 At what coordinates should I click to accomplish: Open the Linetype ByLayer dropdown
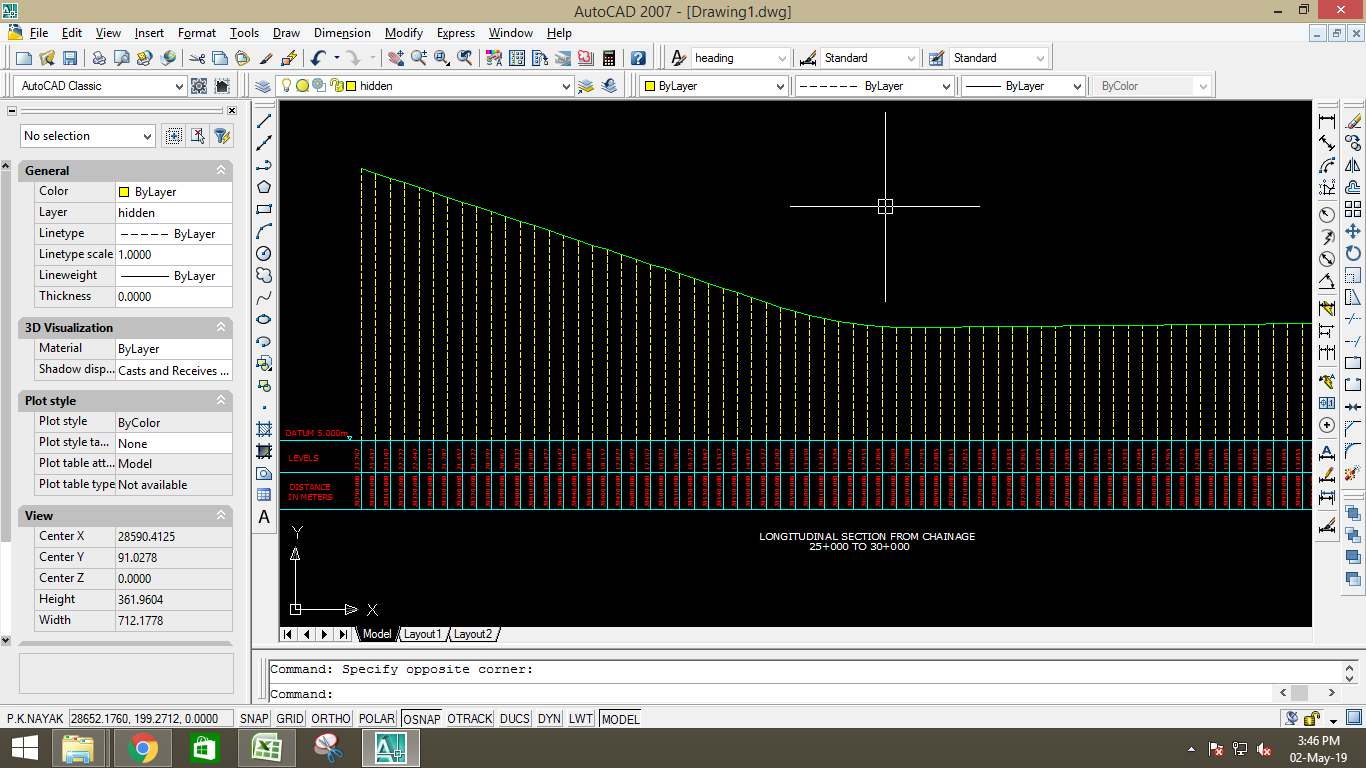click(946, 85)
